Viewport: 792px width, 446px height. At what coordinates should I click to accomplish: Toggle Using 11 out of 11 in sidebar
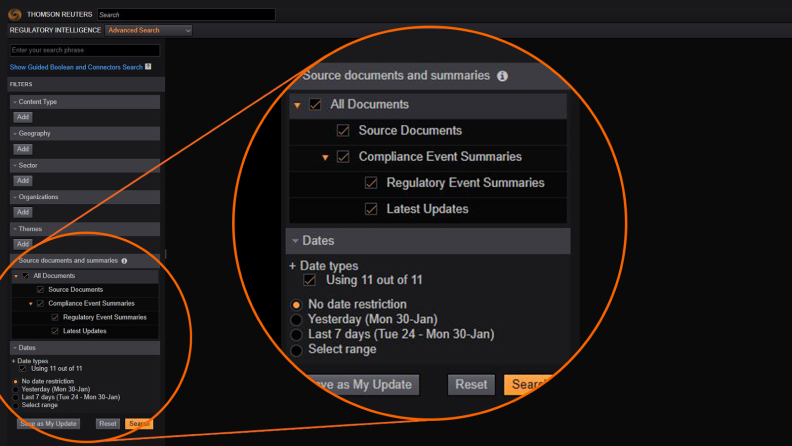click(23, 369)
